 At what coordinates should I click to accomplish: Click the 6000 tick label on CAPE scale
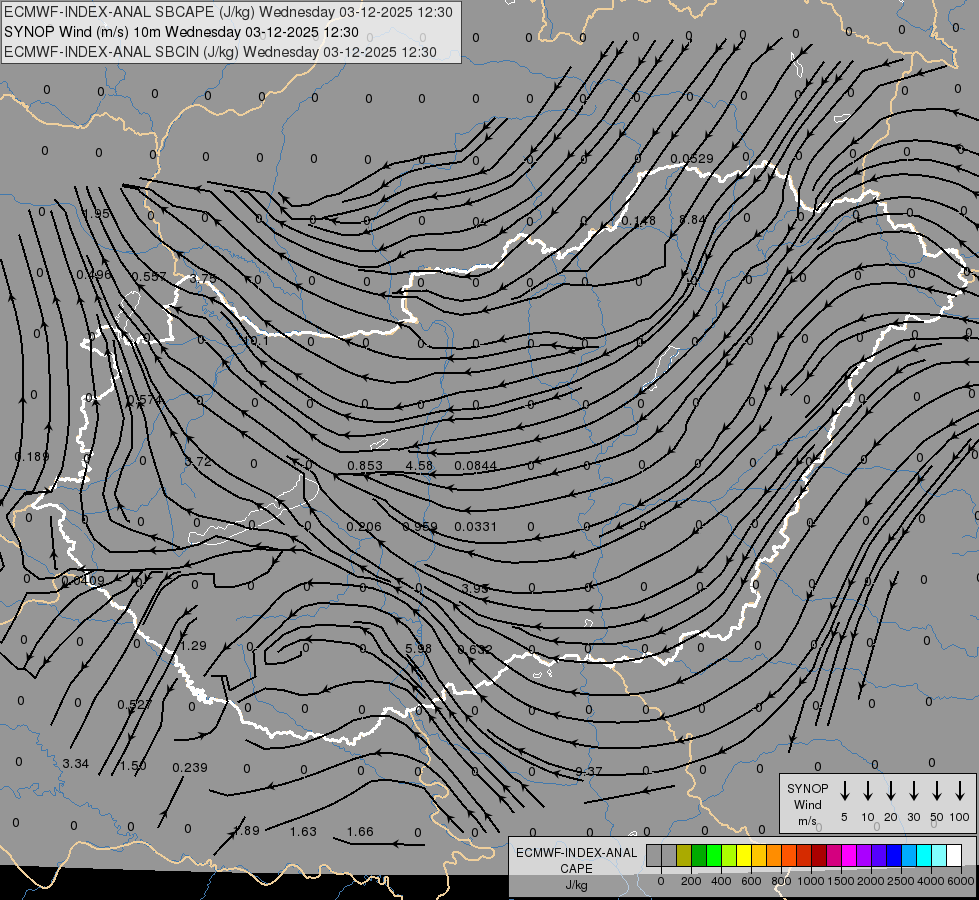coord(961,881)
